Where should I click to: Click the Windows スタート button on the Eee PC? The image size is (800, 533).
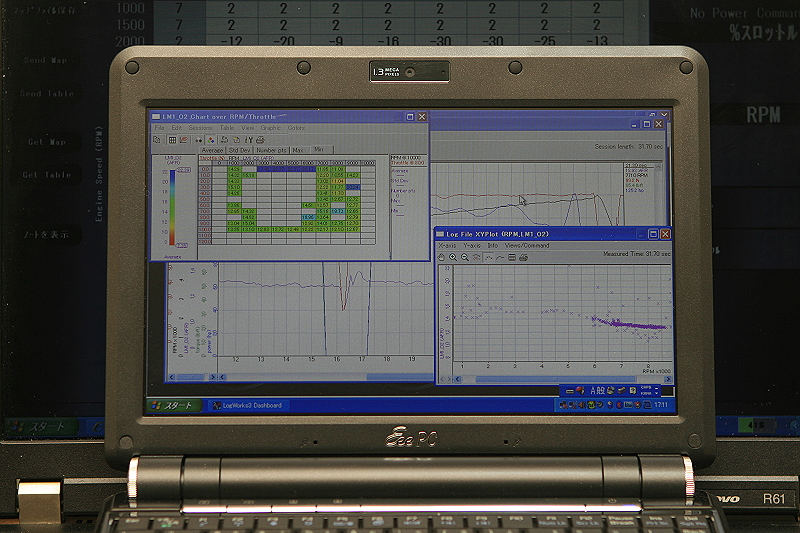coord(174,405)
